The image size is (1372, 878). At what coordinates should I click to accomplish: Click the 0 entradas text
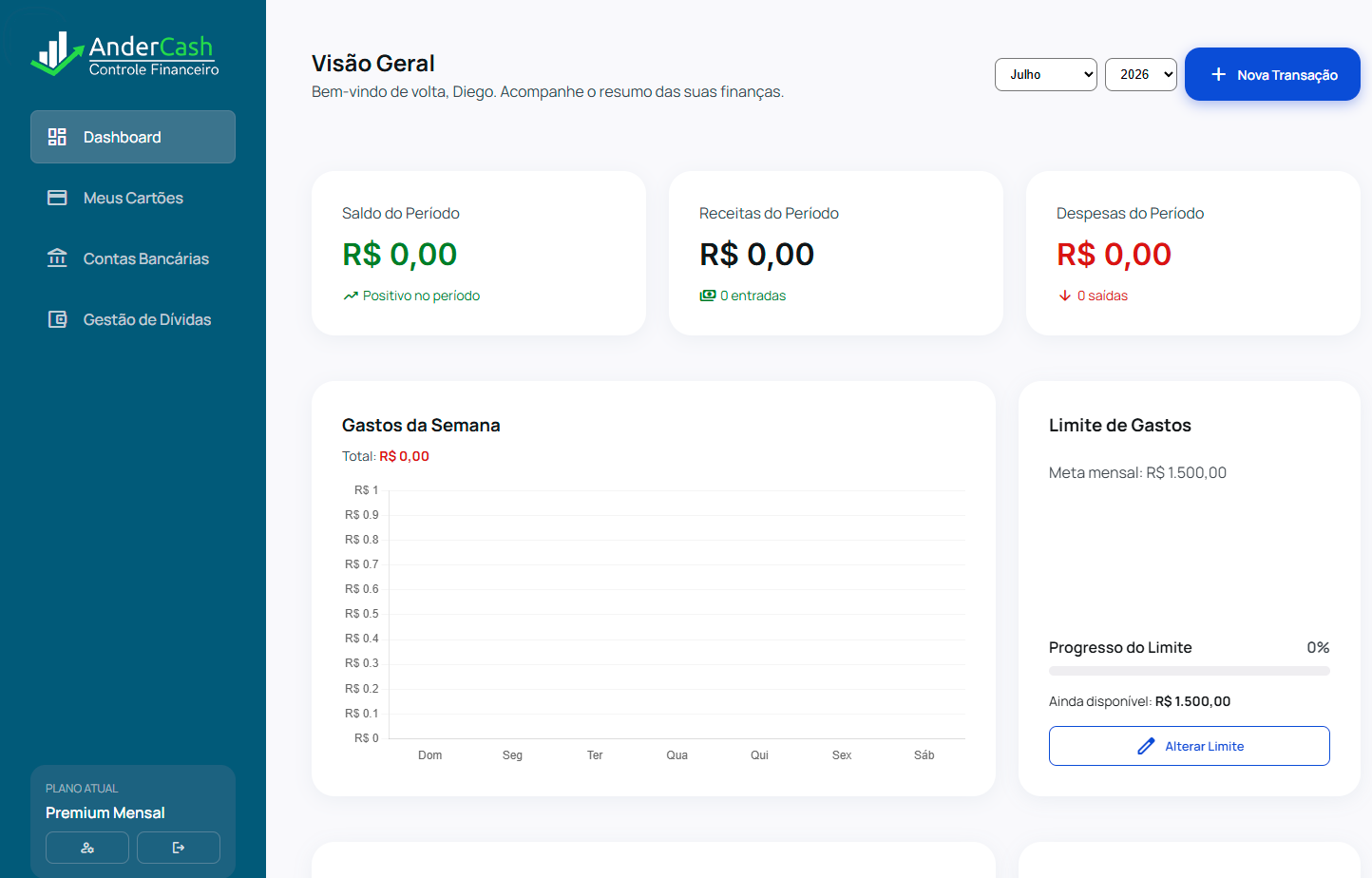click(753, 296)
